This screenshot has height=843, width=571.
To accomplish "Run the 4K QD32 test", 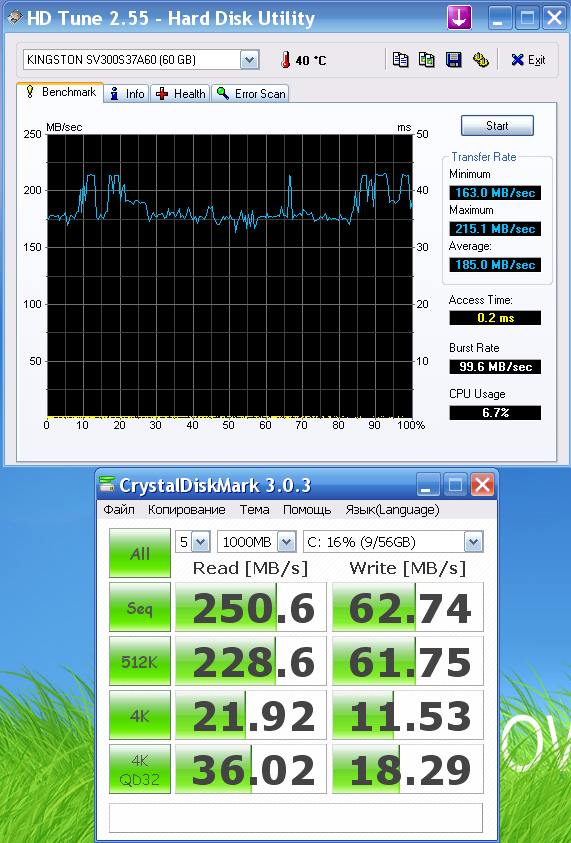I will [140, 769].
